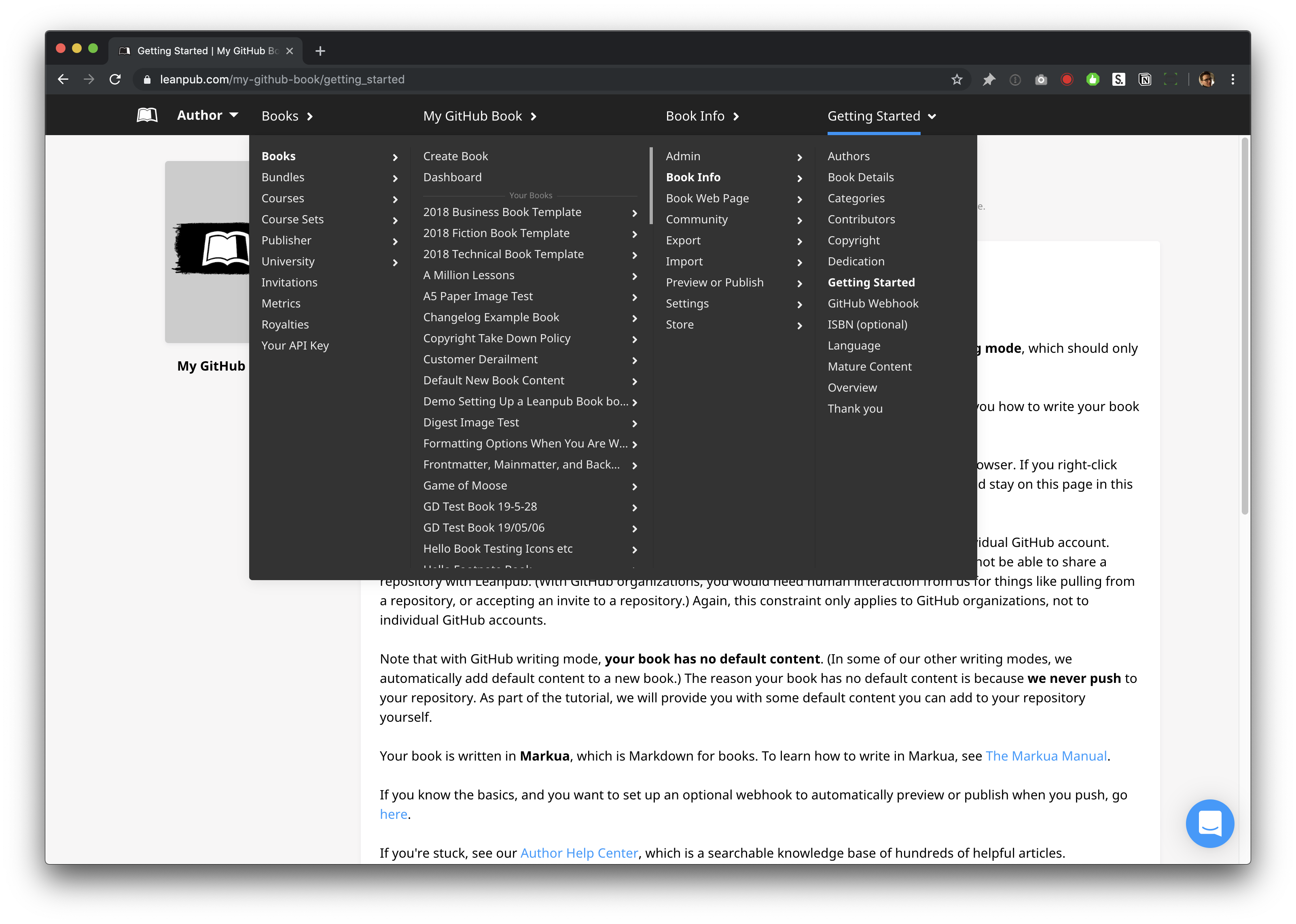Click the green thumbs-up extension icon

tap(1092, 80)
